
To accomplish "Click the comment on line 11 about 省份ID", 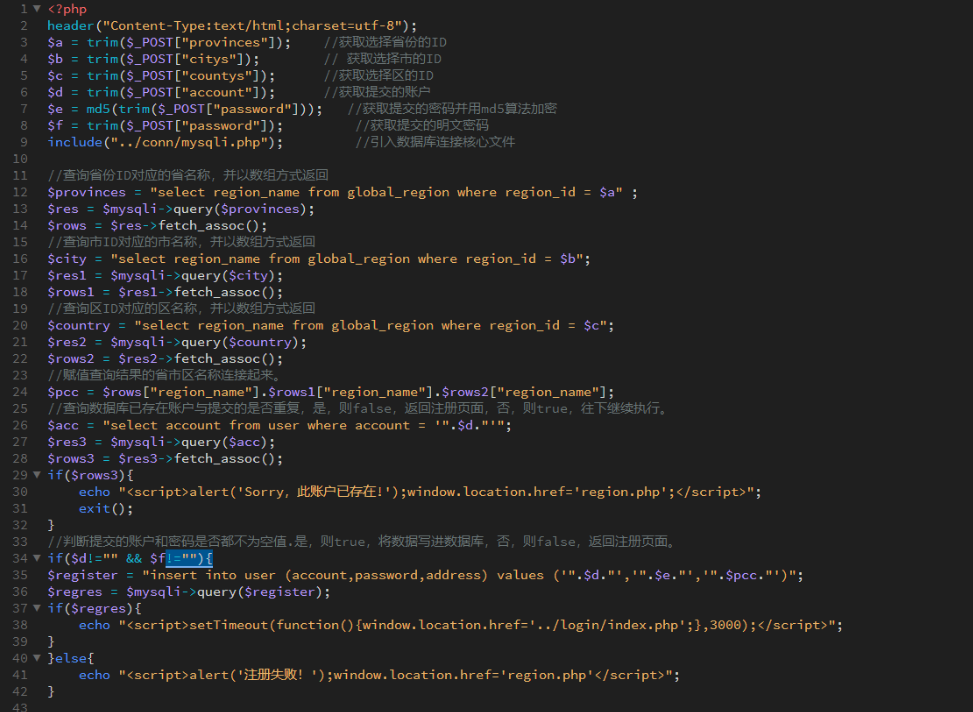I will pyautogui.click(x=188, y=176).
